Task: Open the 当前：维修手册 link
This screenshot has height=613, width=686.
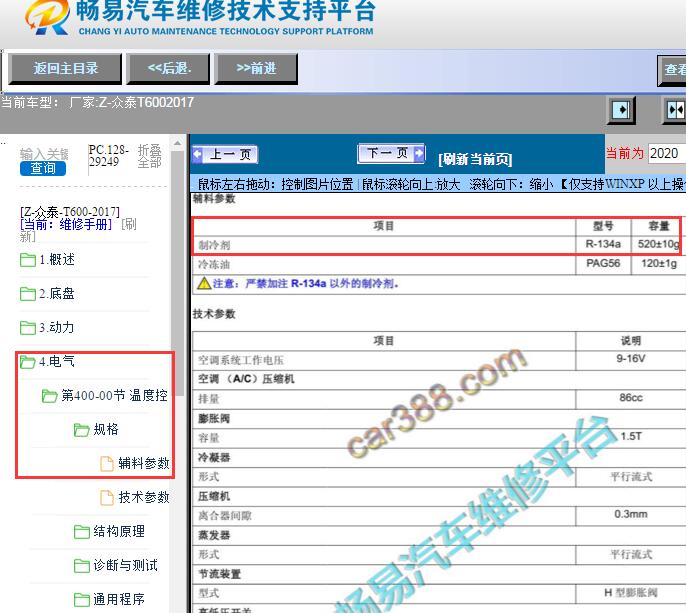Action: 66,224
